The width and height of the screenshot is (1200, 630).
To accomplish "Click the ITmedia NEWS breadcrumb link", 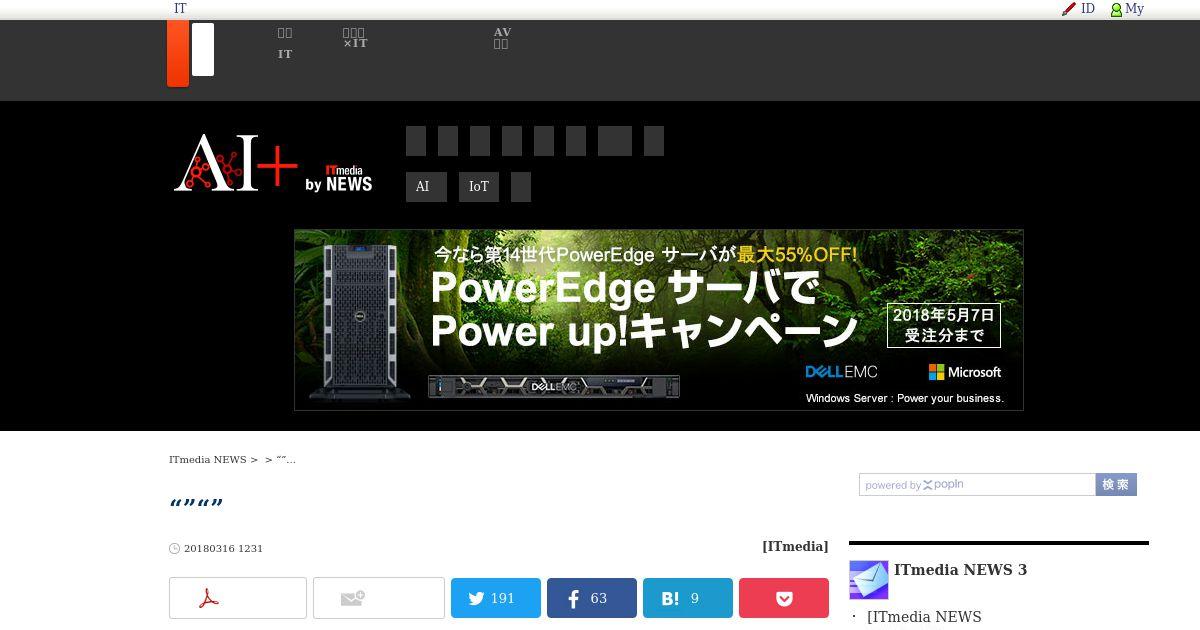I will coord(207,460).
